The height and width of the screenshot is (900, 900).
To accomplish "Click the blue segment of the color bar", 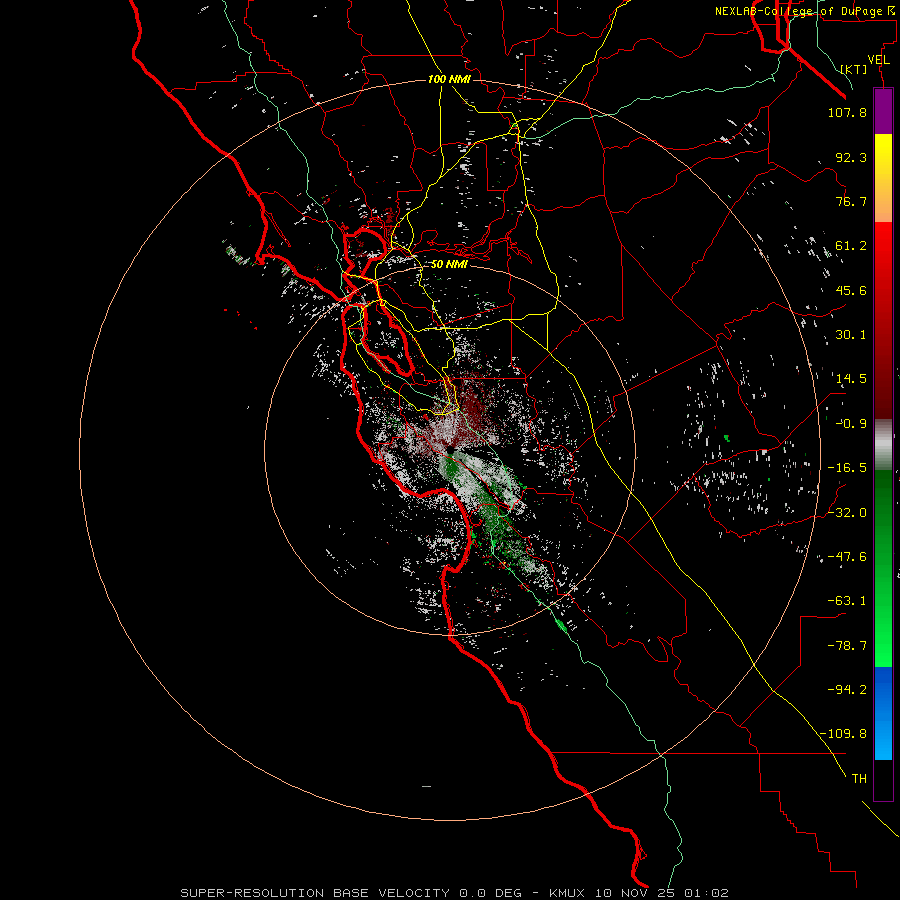I will click(x=883, y=713).
